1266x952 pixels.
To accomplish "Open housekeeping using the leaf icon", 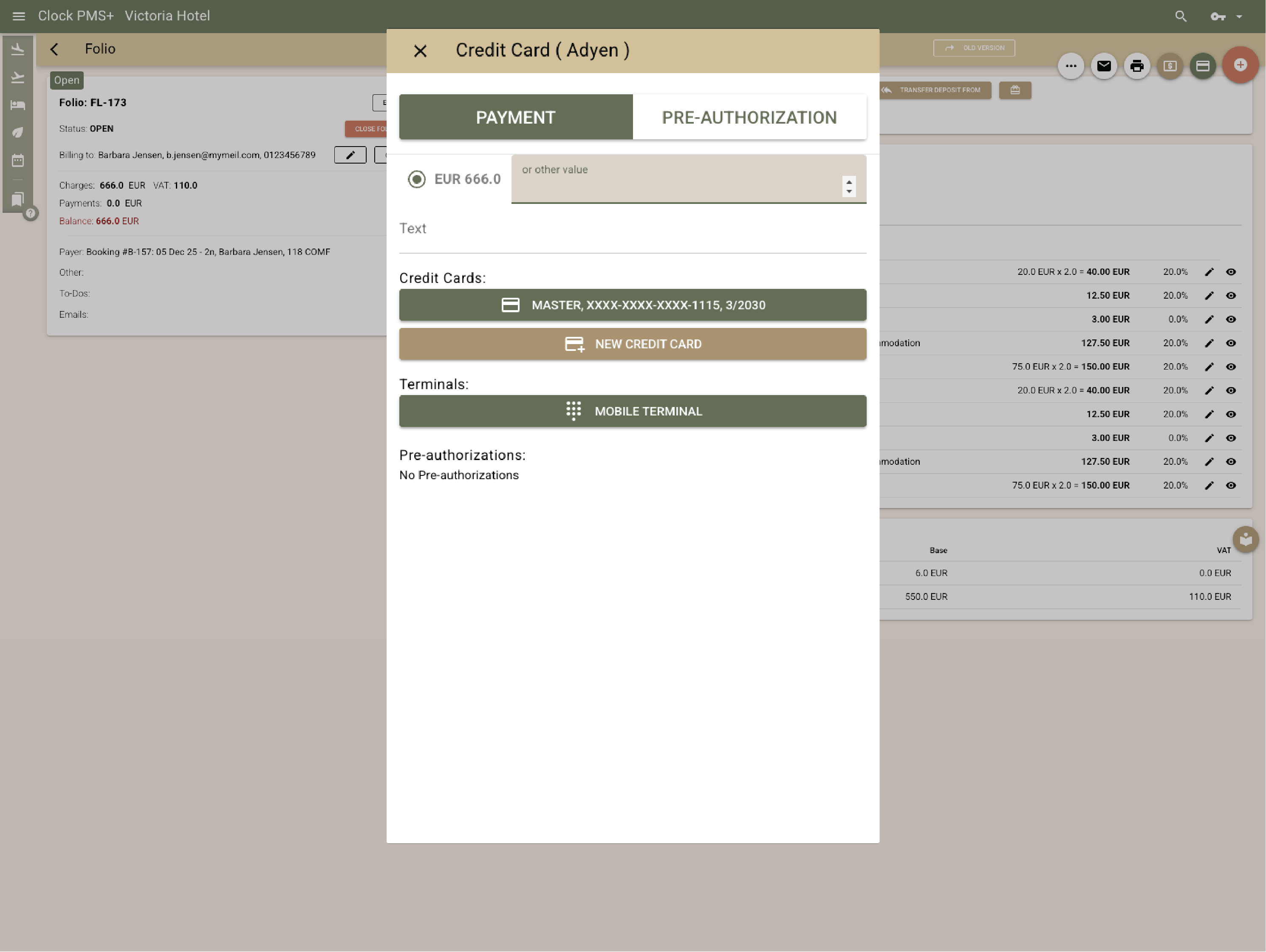I will coord(18,132).
